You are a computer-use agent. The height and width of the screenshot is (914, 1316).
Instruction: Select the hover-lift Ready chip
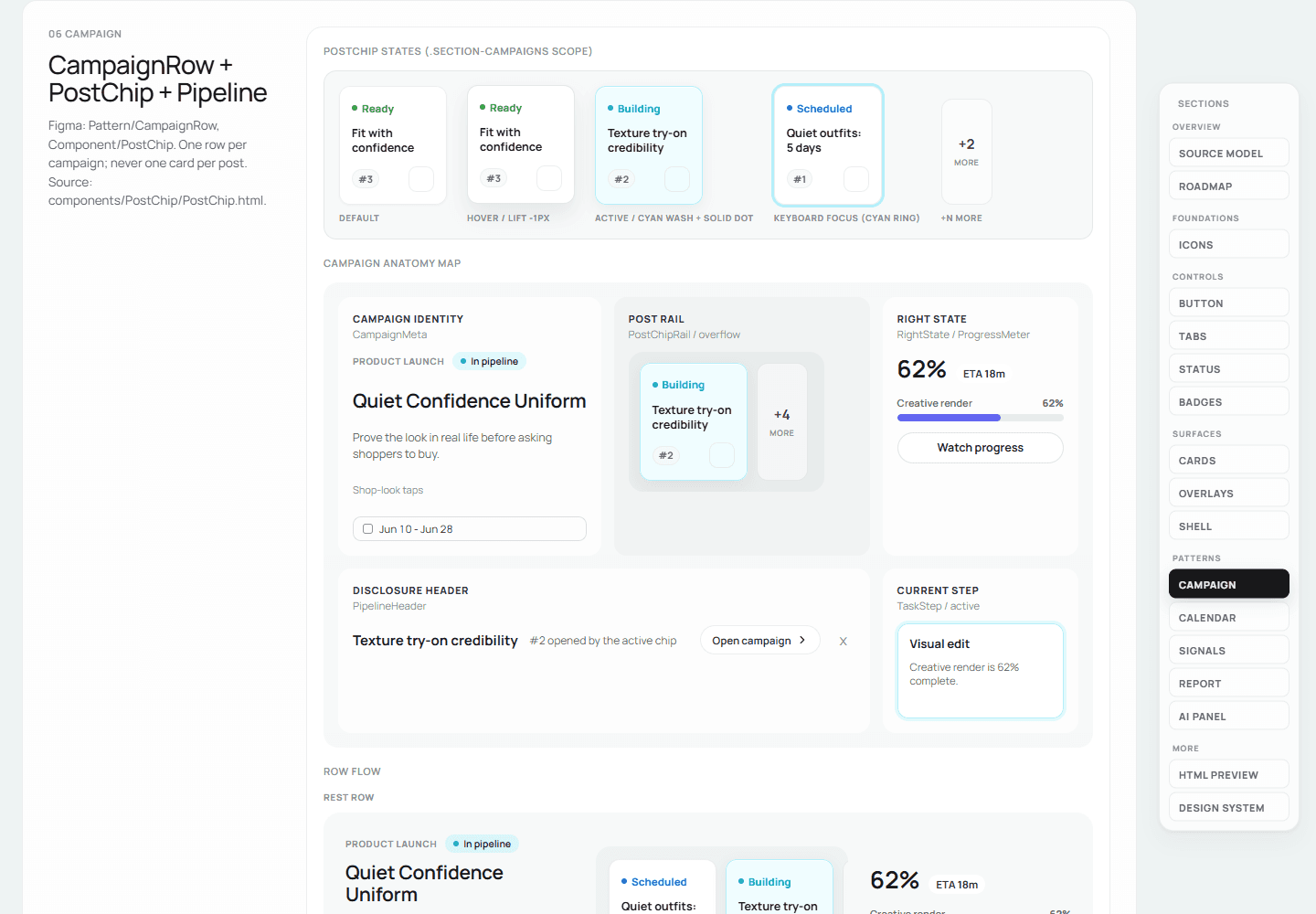(x=521, y=144)
